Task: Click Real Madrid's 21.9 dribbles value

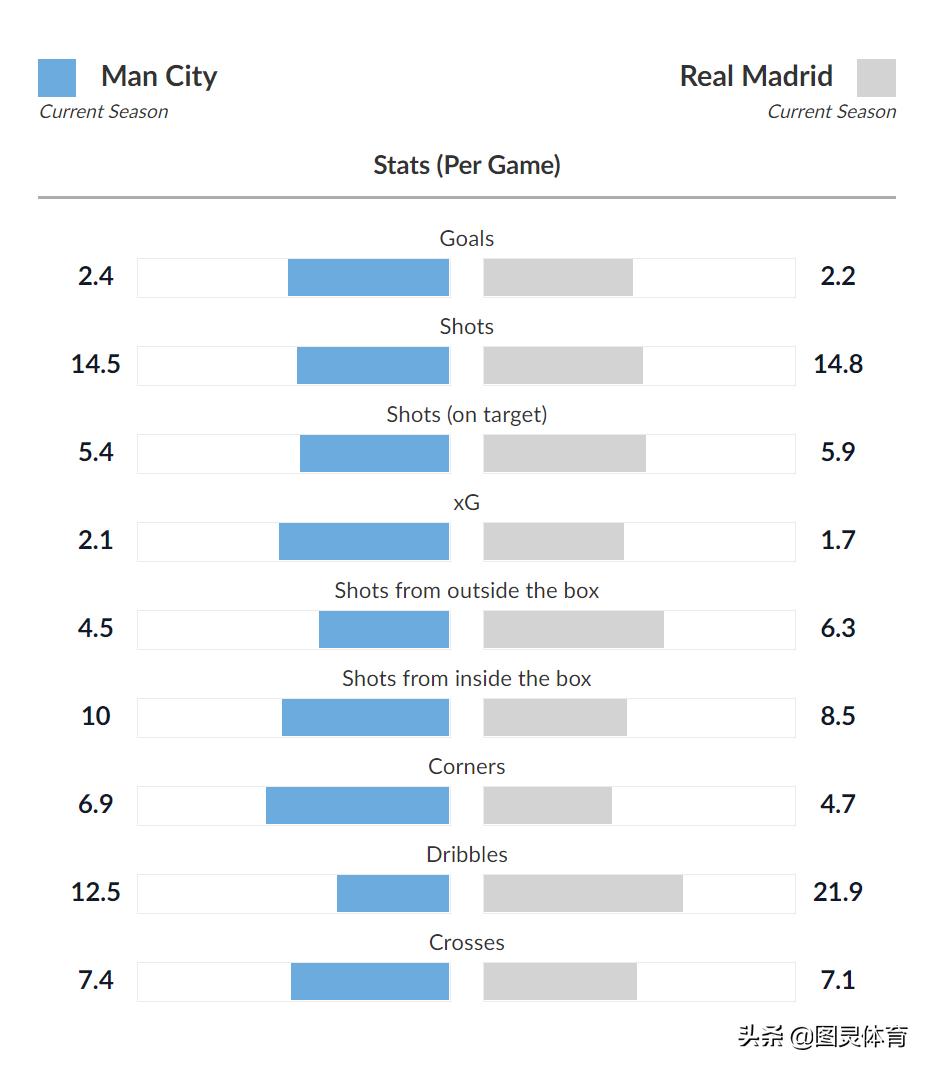Action: [837, 892]
